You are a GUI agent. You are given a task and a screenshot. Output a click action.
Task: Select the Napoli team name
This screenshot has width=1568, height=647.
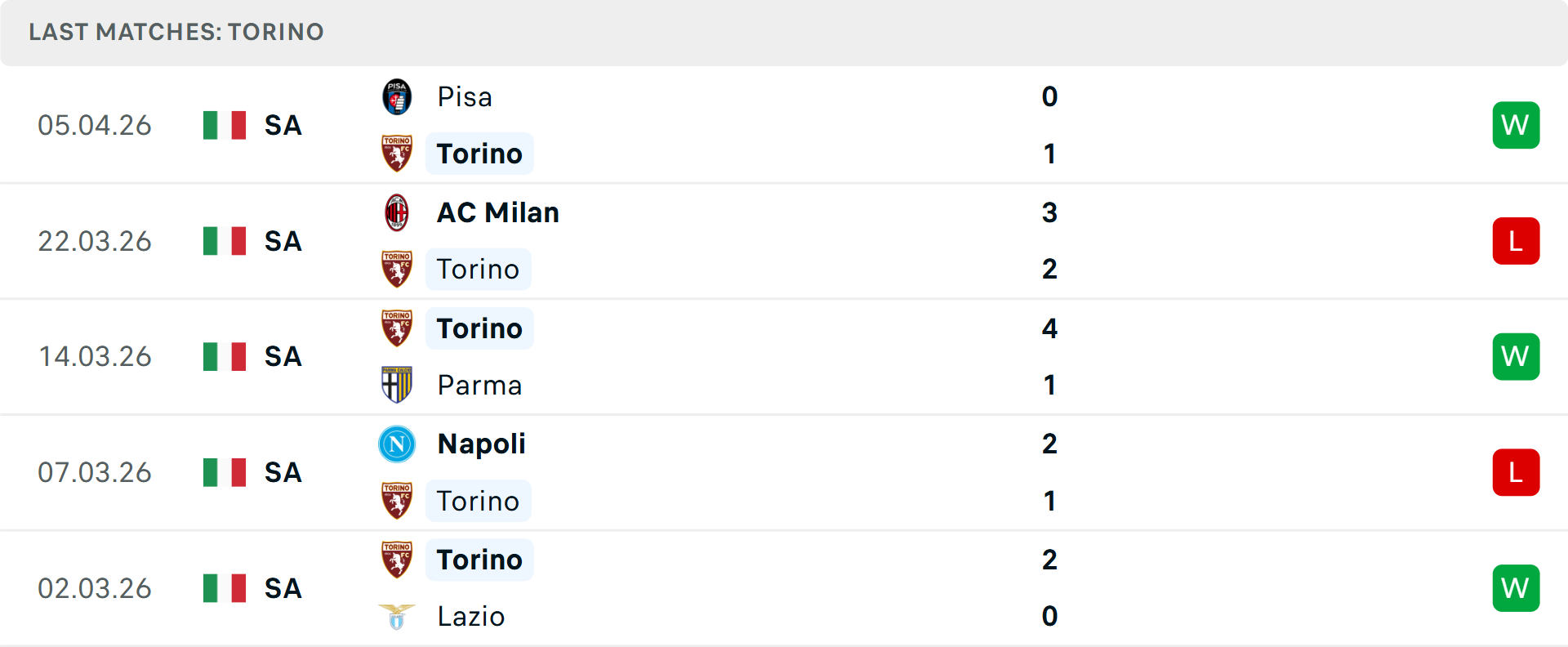coord(481,444)
